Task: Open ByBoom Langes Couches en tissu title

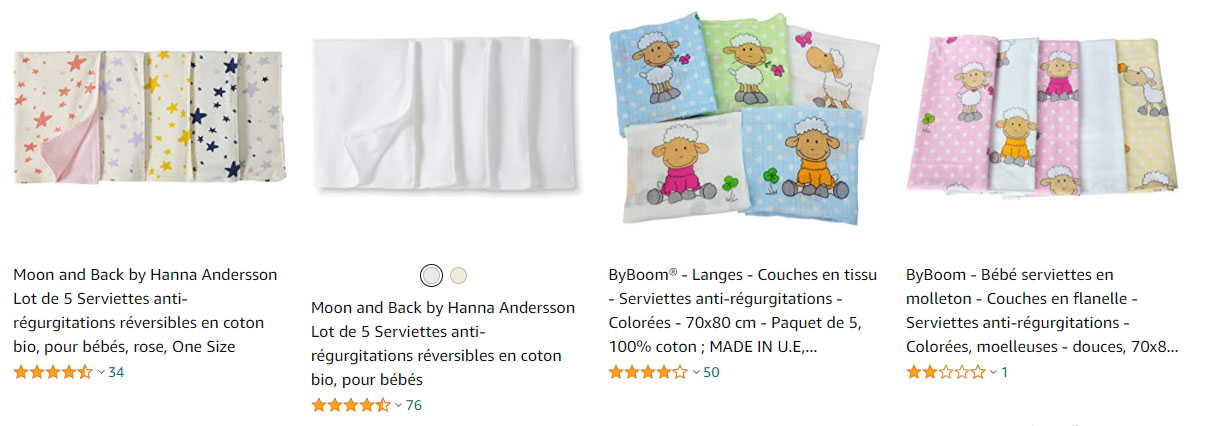Action: (743, 311)
